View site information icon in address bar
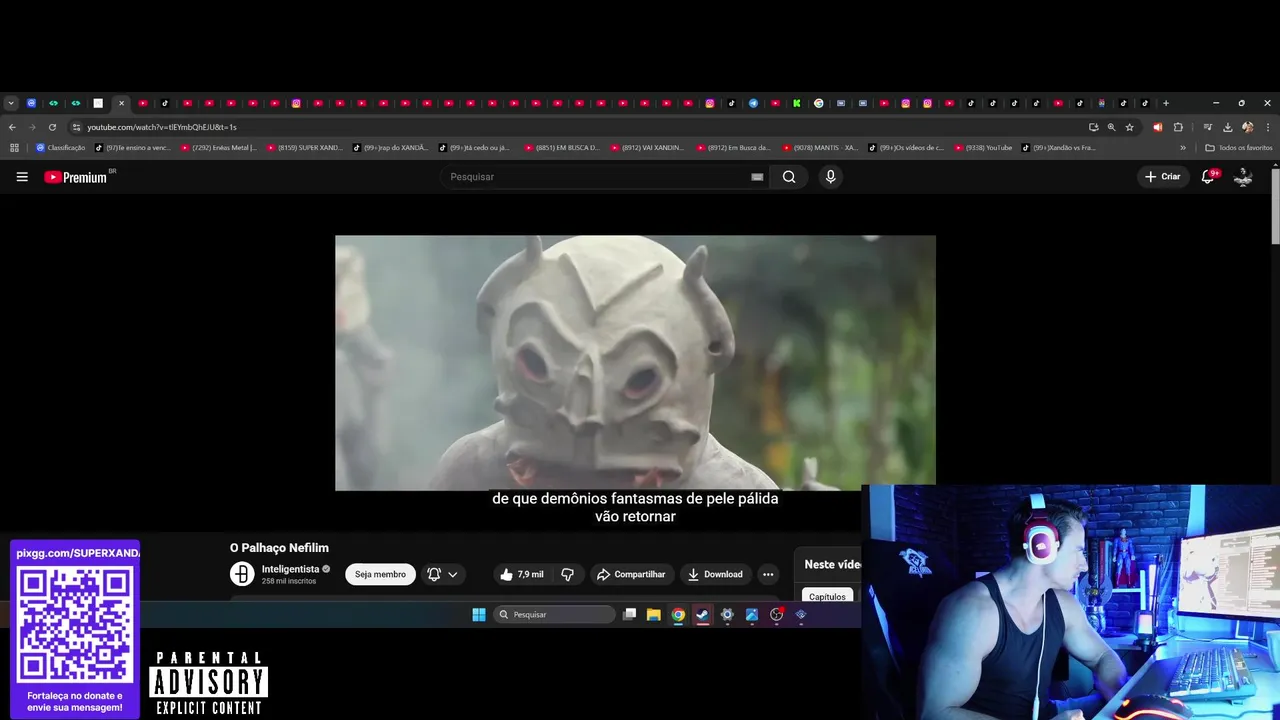This screenshot has height=720, width=1280. [x=76, y=127]
